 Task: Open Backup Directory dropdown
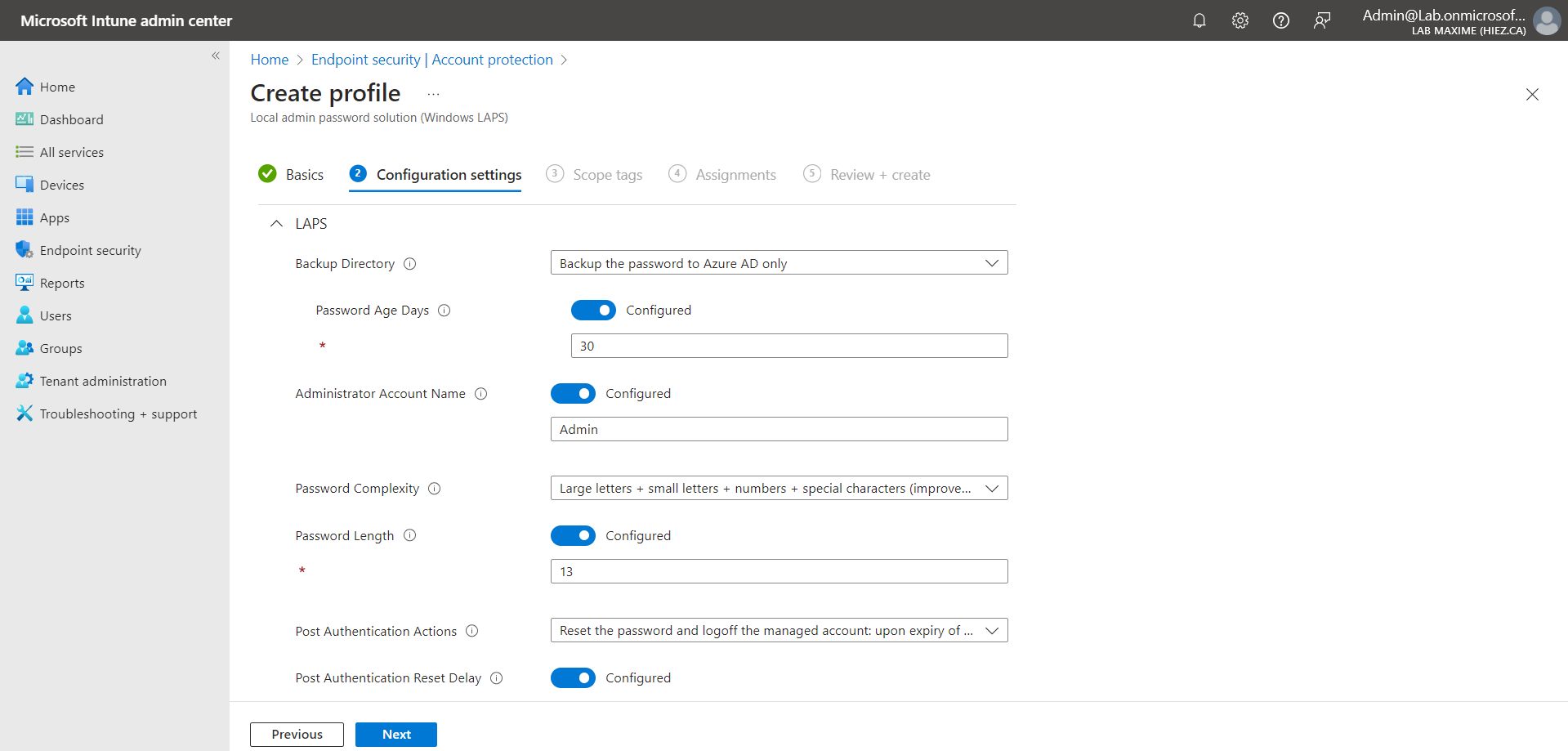pos(779,263)
